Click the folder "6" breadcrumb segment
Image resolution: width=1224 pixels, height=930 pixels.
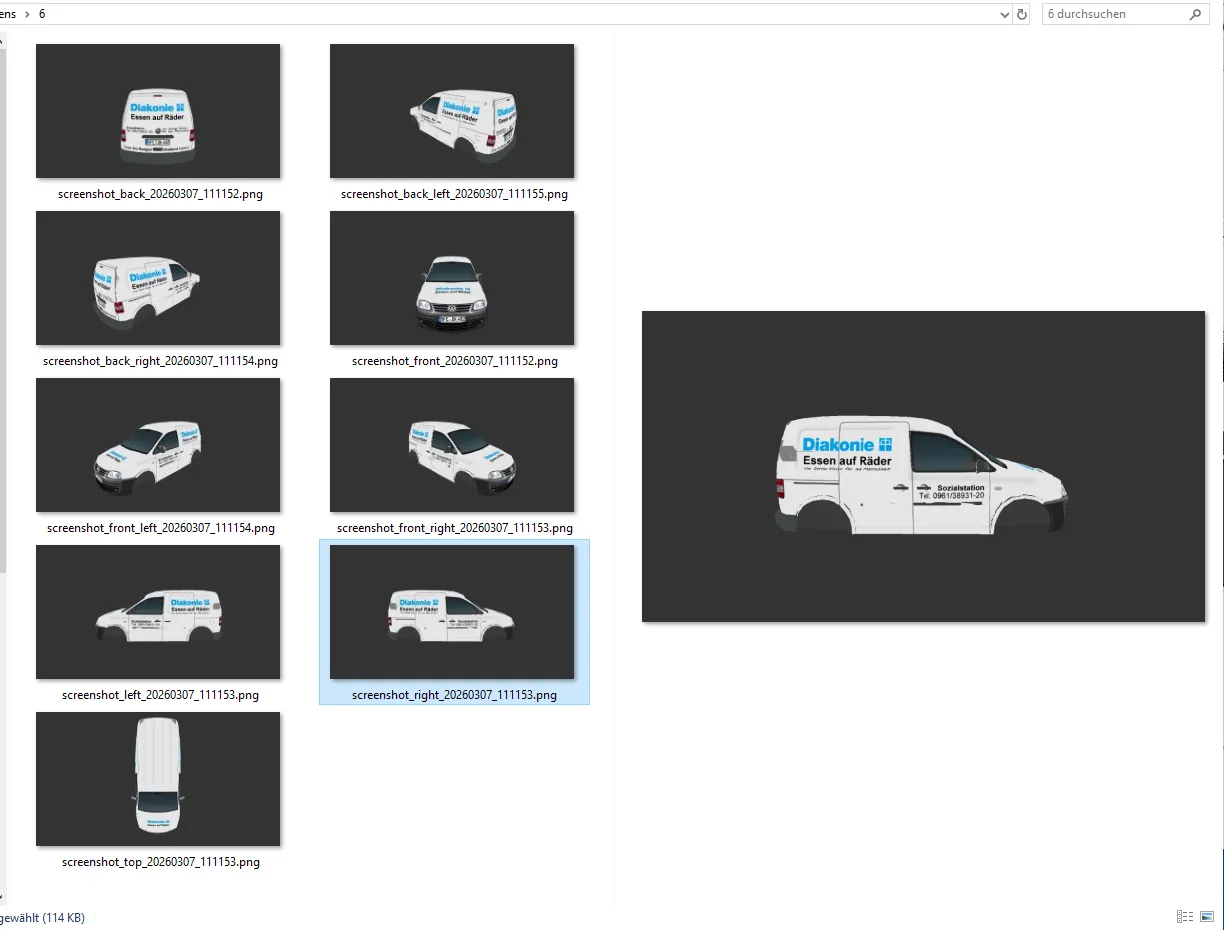(x=42, y=15)
